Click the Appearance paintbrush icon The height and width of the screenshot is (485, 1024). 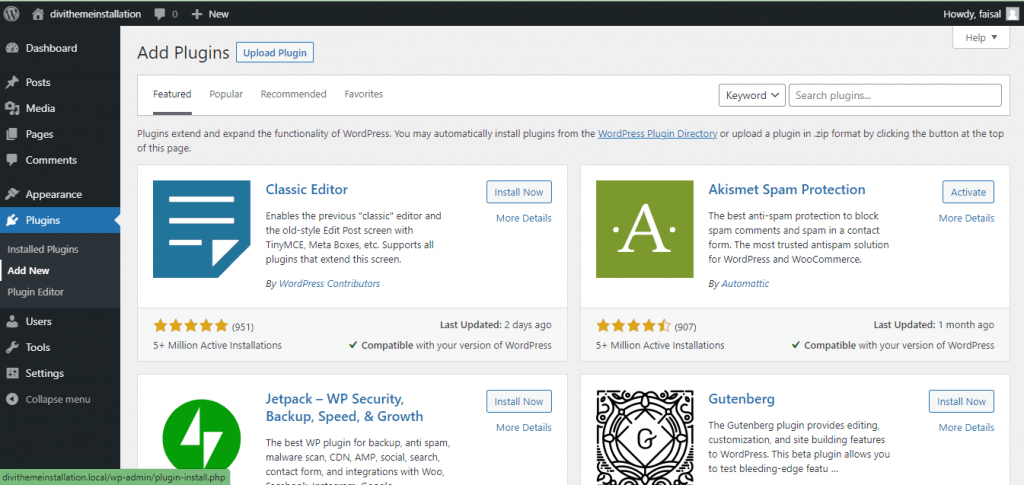coord(12,195)
